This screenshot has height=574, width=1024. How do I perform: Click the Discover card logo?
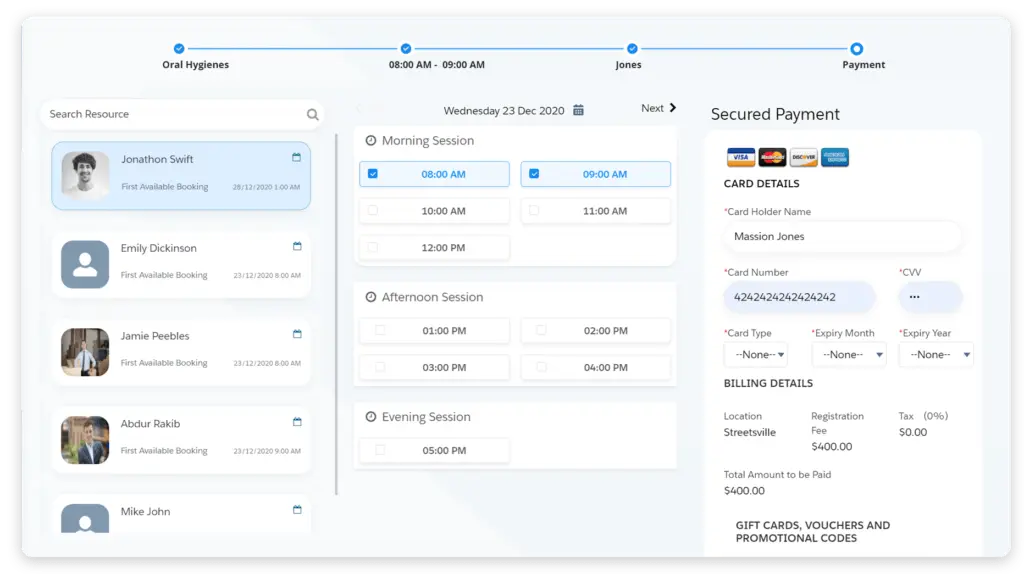[803, 157]
